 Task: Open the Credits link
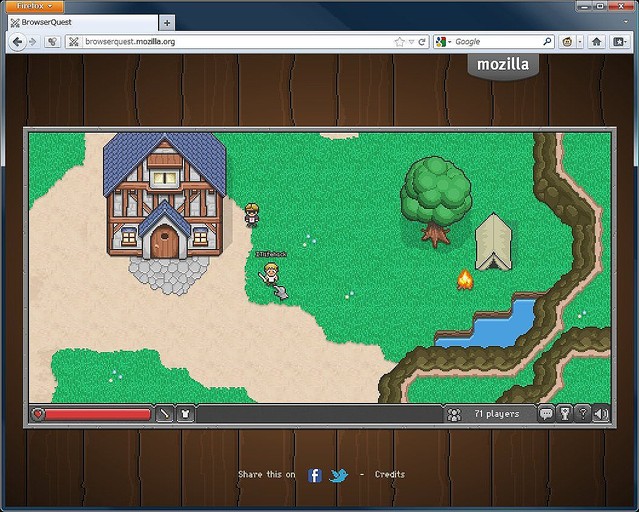[390, 474]
